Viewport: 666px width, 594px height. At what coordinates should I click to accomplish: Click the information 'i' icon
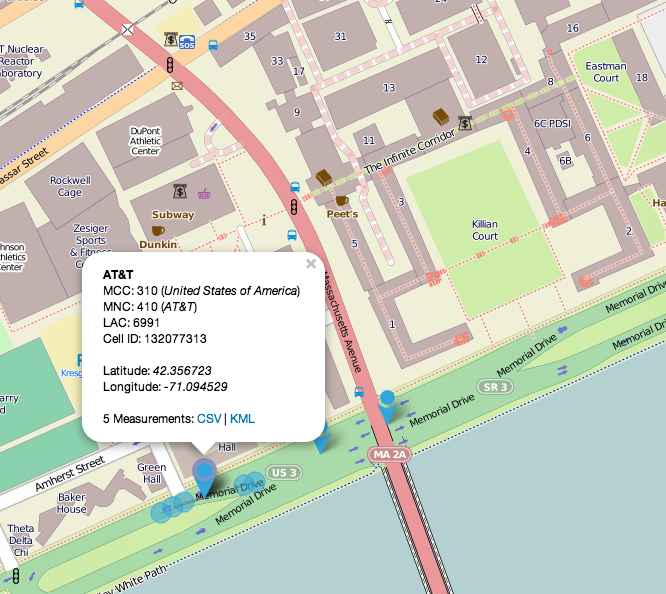coord(264,220)
